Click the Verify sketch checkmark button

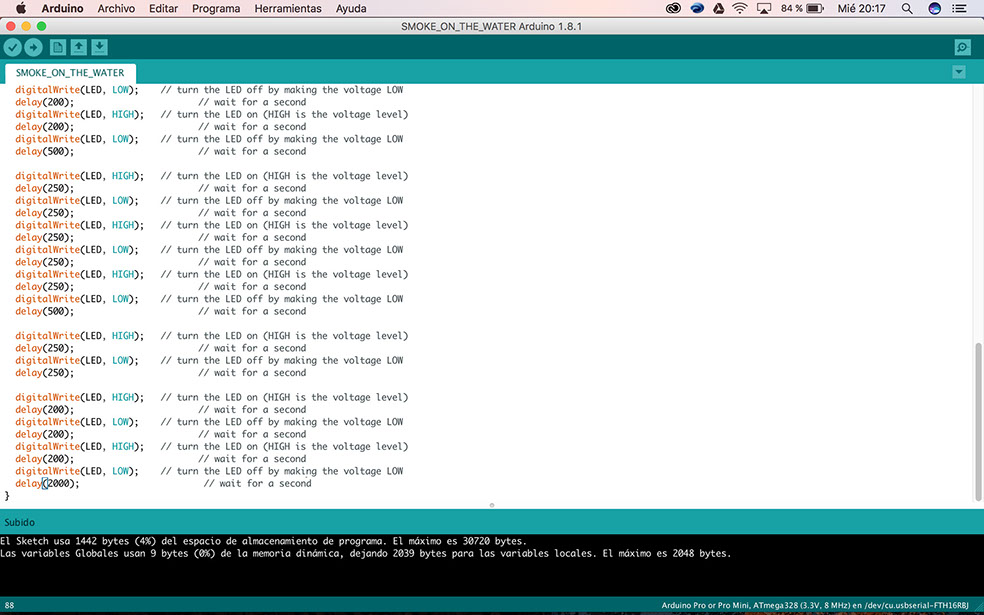[x=13, y=47]
